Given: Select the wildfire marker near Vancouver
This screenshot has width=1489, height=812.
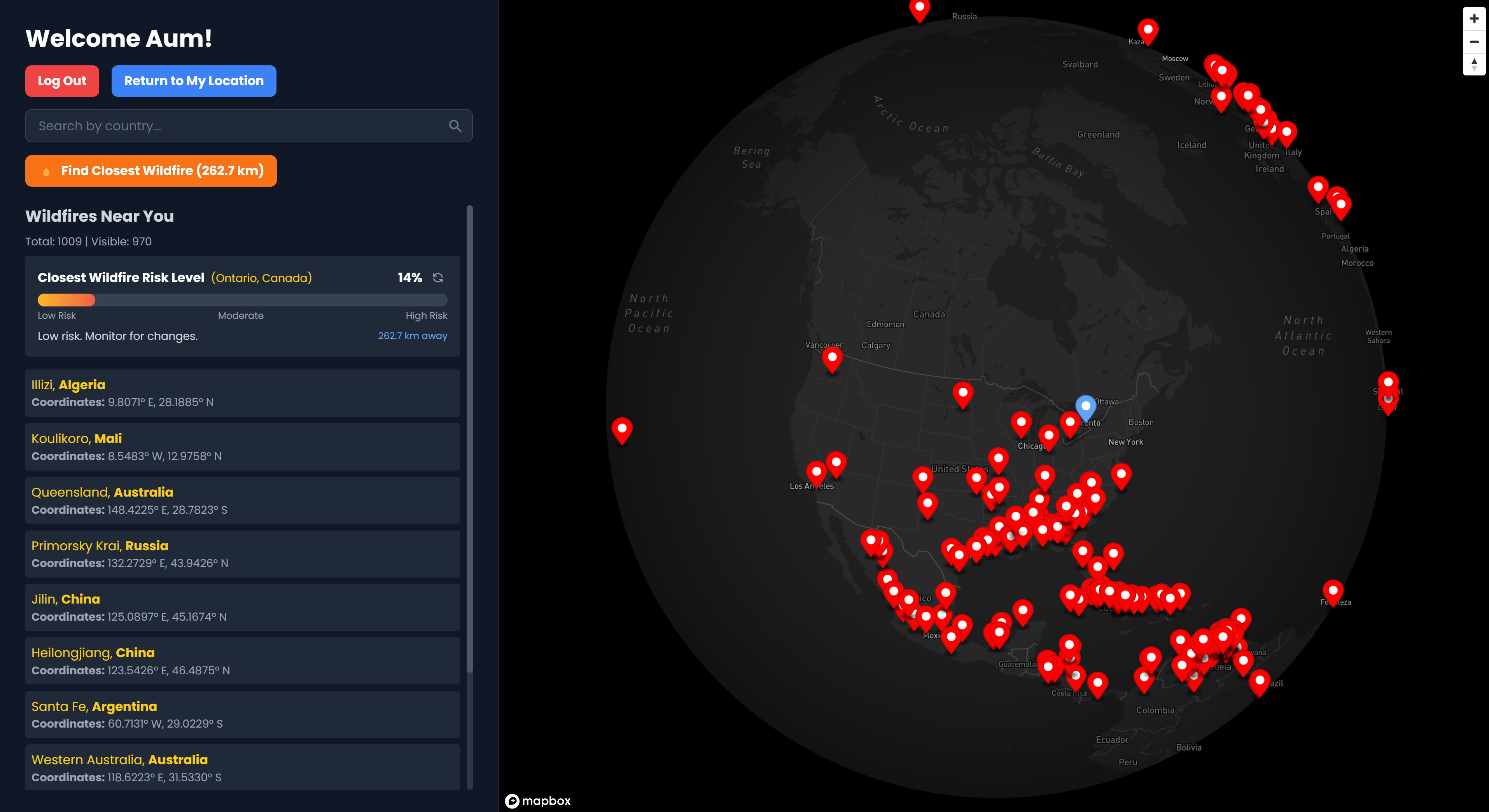Looking at the screenshot, I should (832, 358).
